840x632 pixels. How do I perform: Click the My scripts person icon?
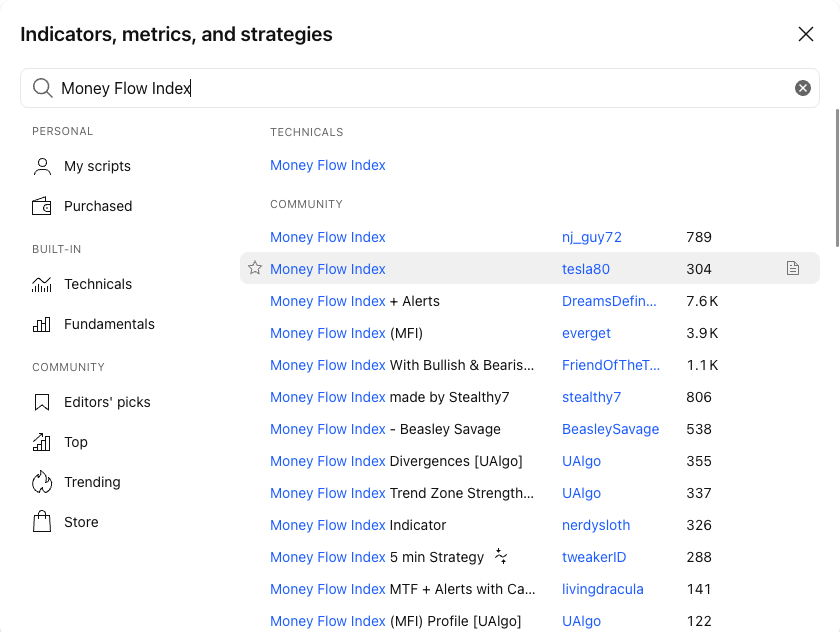point(42,166)
